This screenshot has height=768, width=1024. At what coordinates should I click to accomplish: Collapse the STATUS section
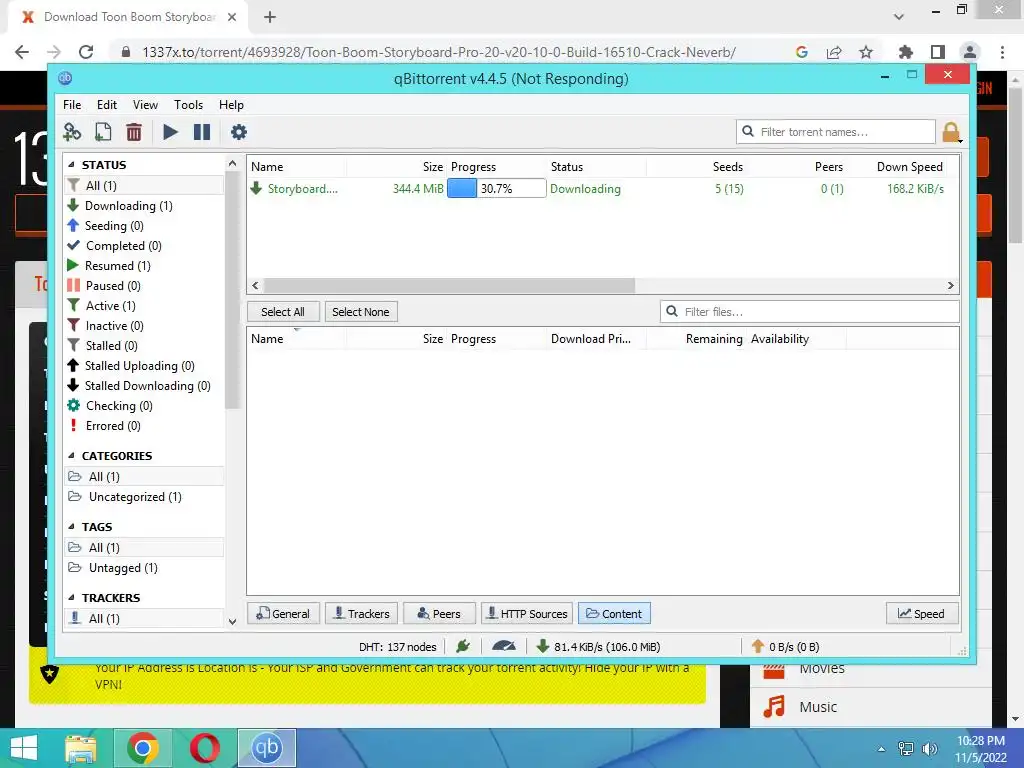click(x=72, y=165)
